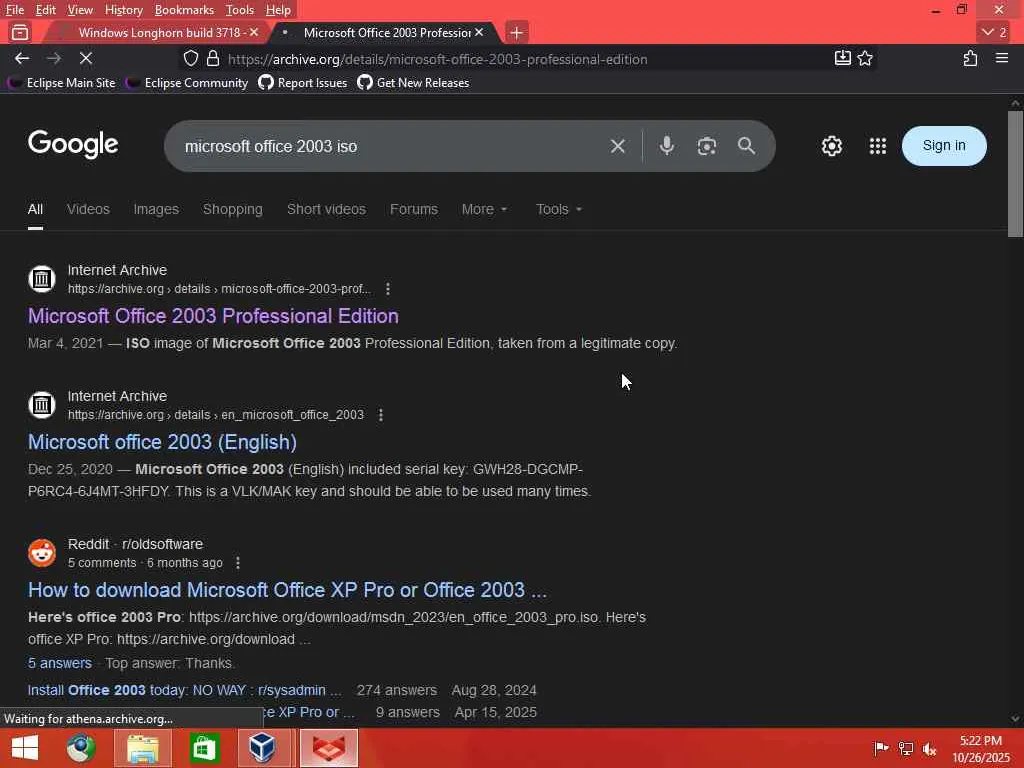This screenshot has width=1024, height=768.
Task: Open the Help menu
Action: [x=278, y=10]
